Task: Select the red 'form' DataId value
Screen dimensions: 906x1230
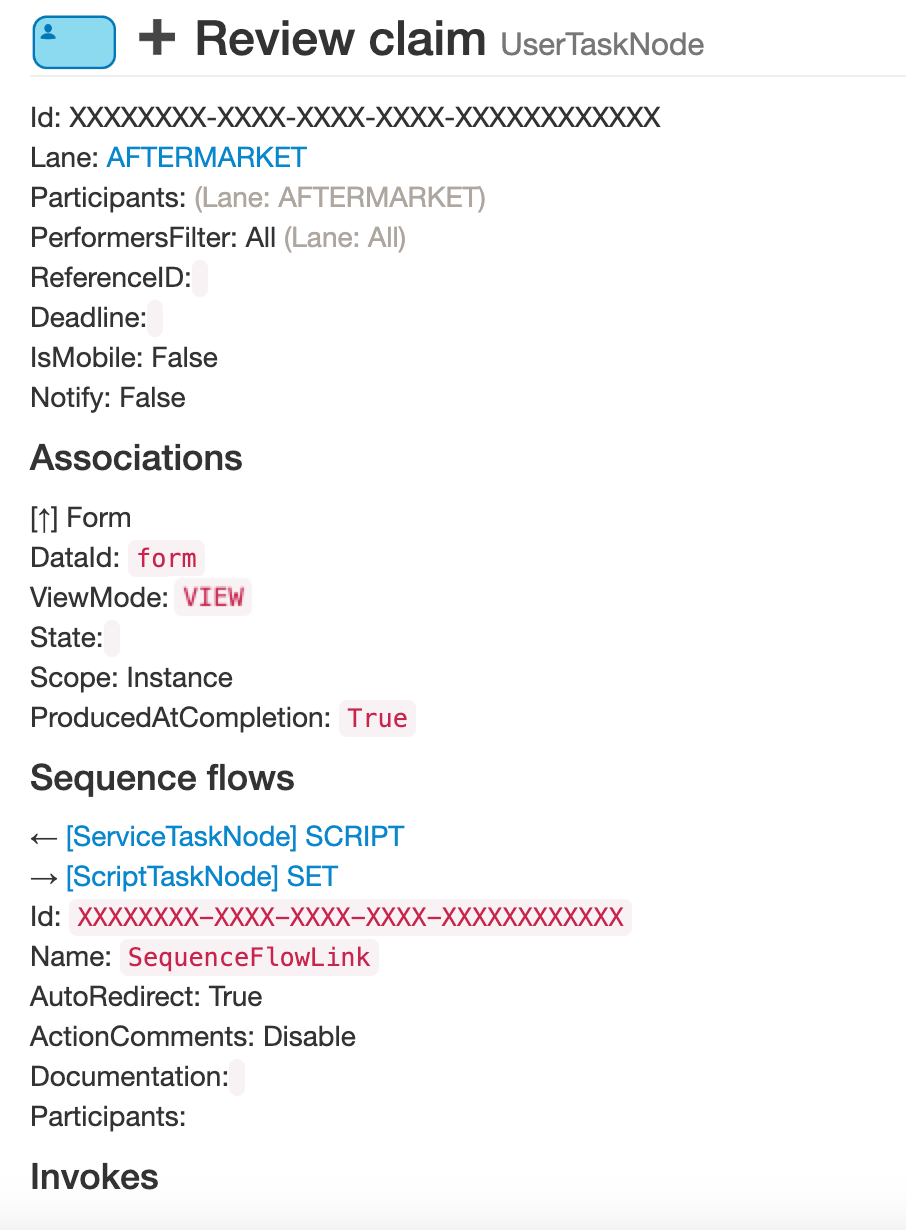Action: 167,558
